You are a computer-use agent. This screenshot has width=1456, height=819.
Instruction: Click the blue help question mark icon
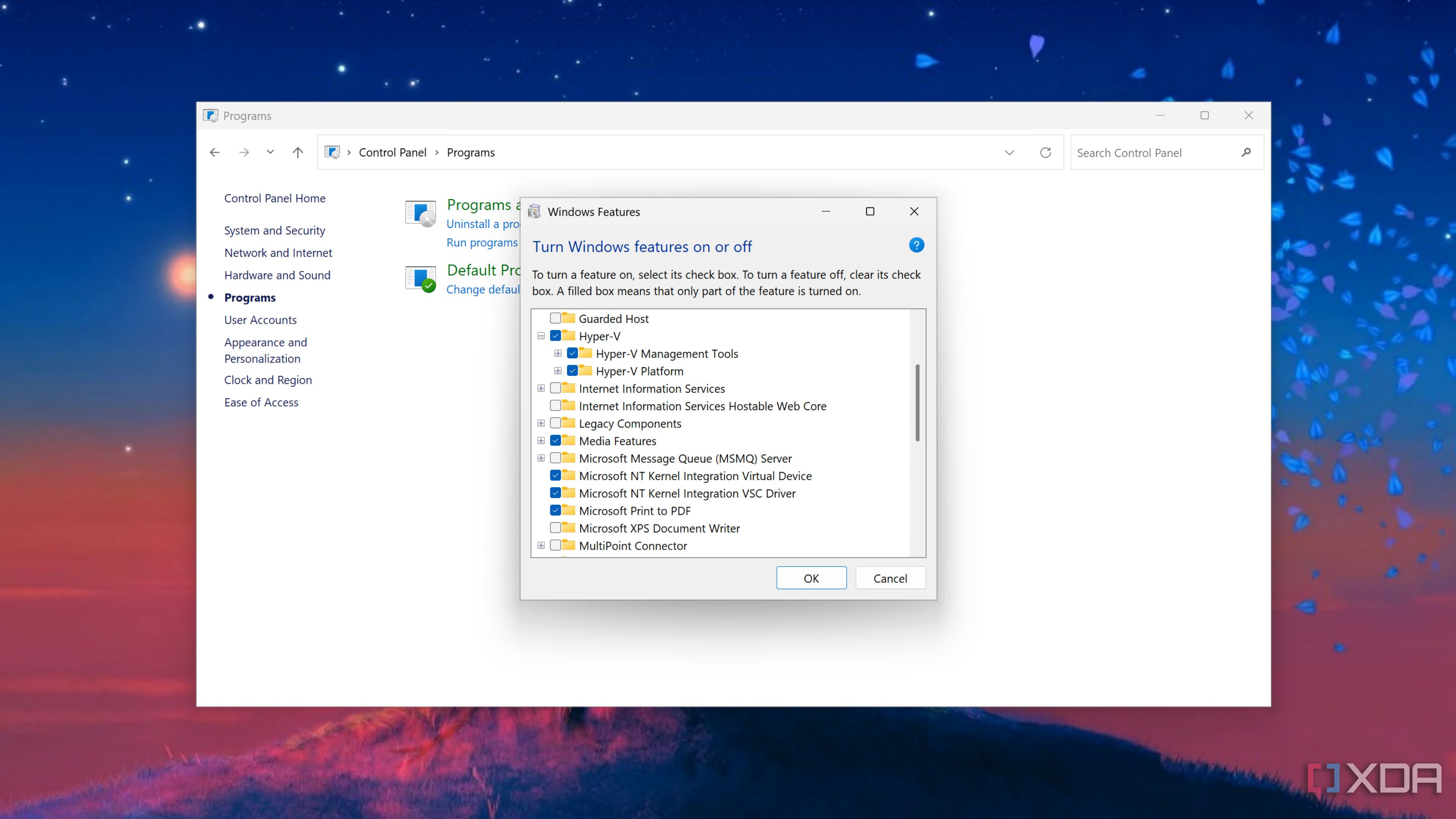pyautogui.click(x=916, y=245)
